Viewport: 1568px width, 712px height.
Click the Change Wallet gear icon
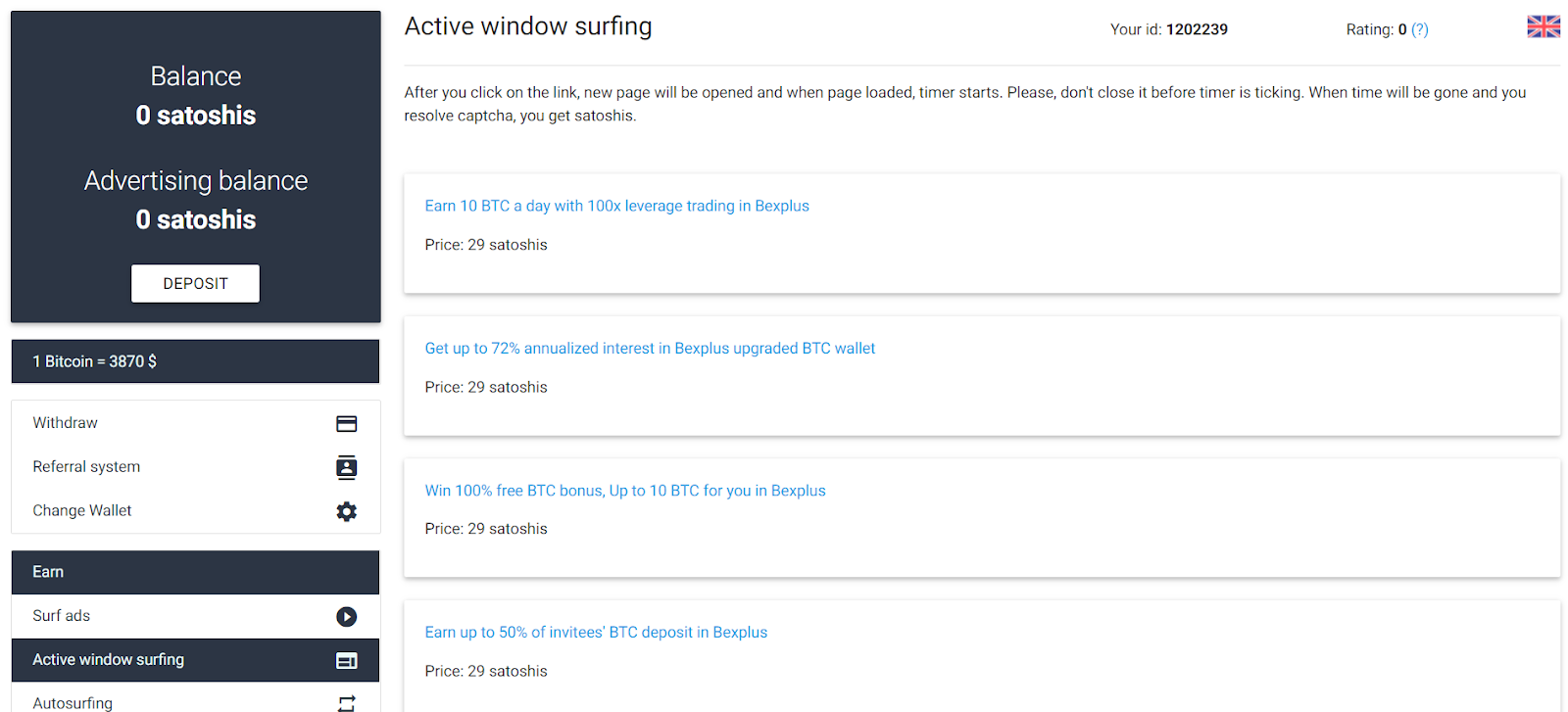[x=346, y=511]
